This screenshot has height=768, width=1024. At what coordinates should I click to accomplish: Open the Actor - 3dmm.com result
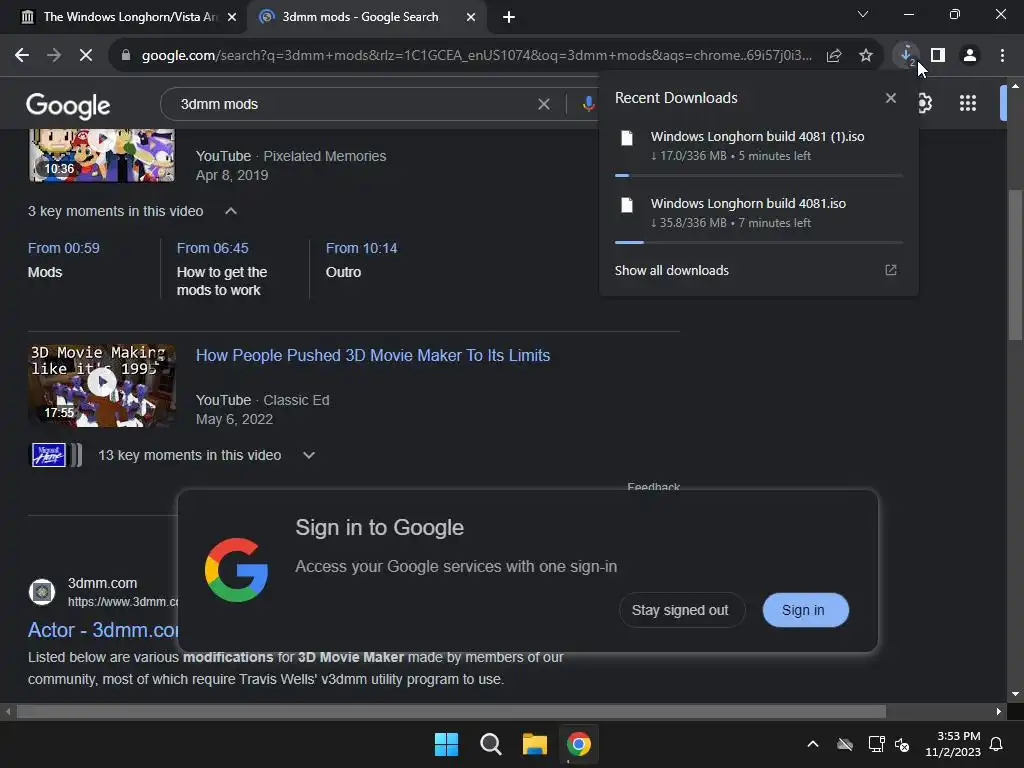pos(103,630)
